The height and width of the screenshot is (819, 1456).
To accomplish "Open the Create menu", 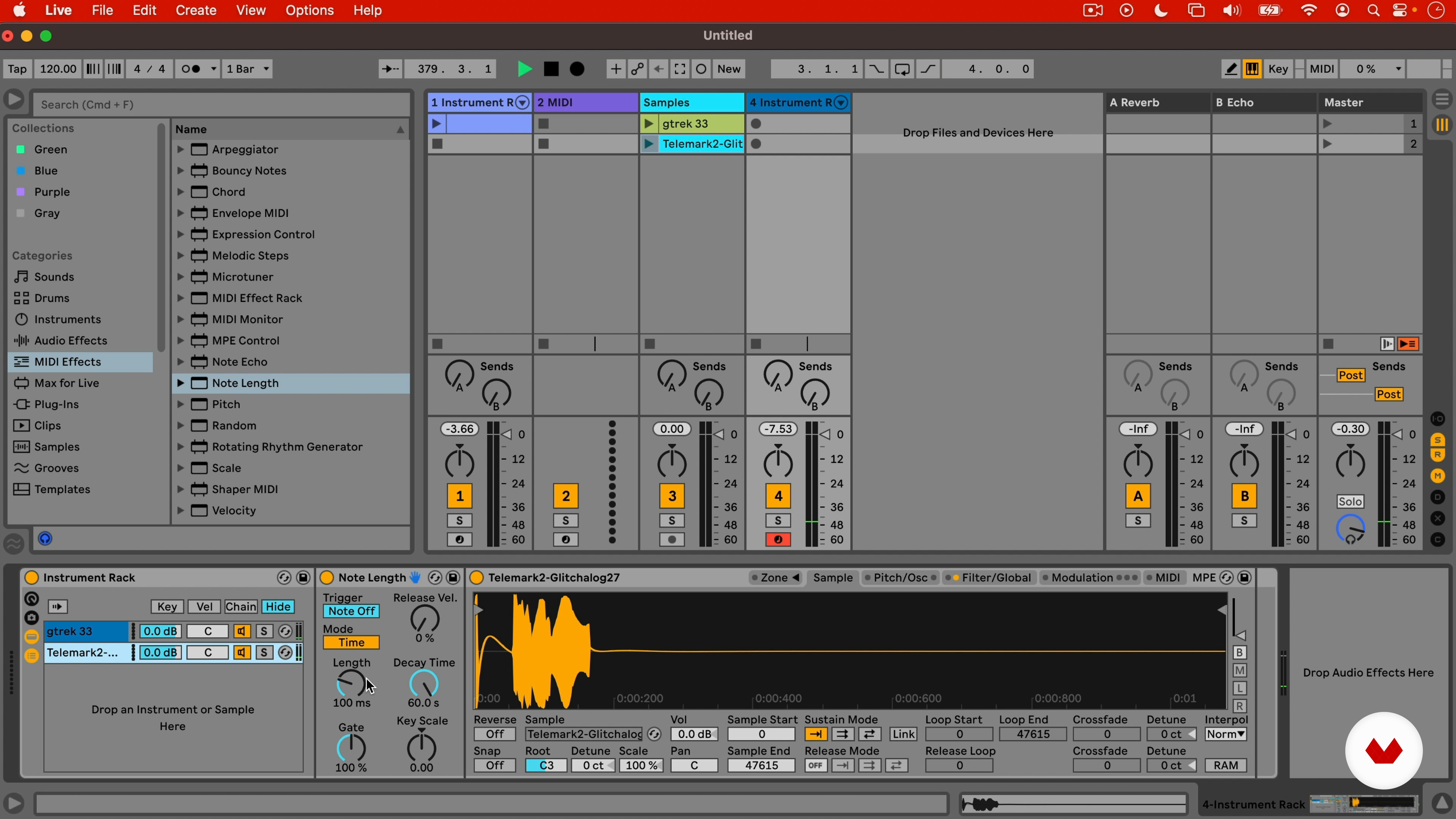I will point(196,10).
